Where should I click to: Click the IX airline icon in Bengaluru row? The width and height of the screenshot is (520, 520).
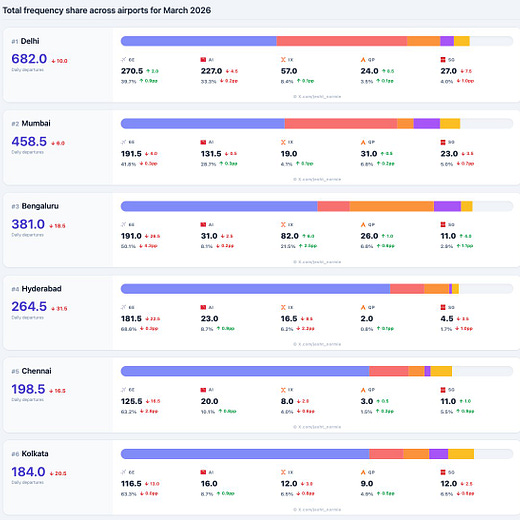pyautogui.click(x=283, y=225)
